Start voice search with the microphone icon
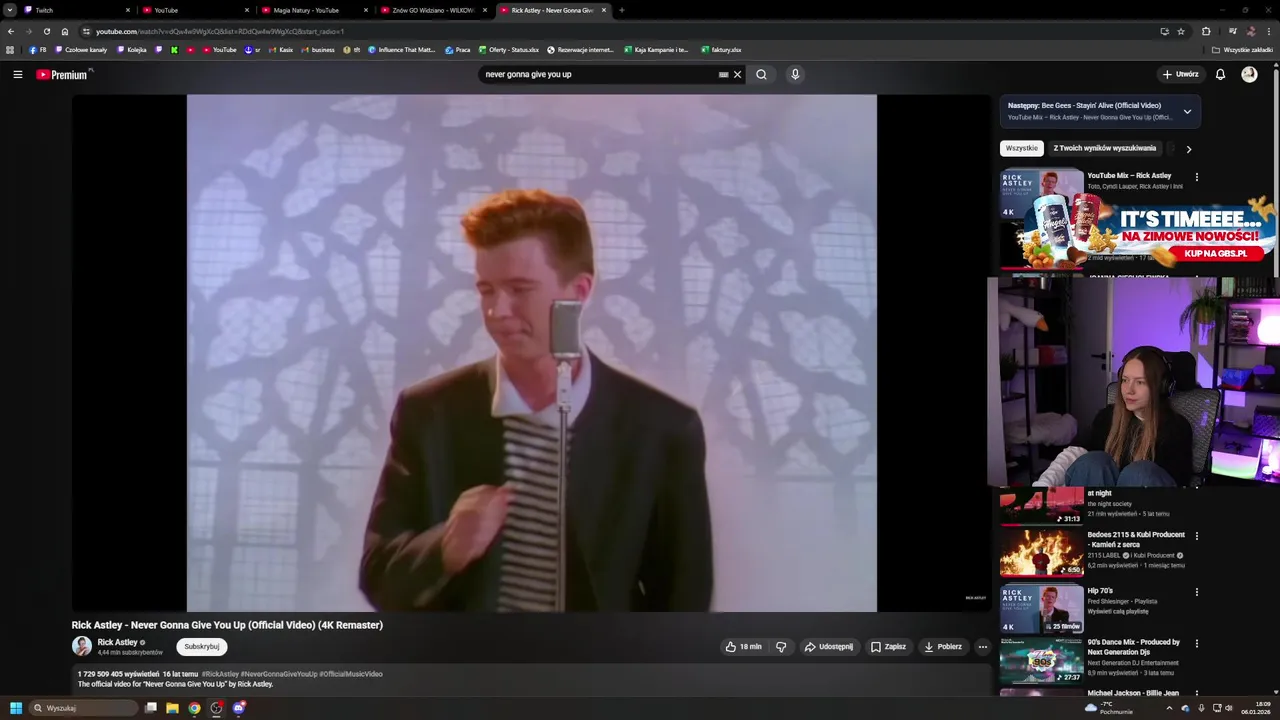Image resolution: width=1280 pixels, height=720 pixels. tap(795, 74)
